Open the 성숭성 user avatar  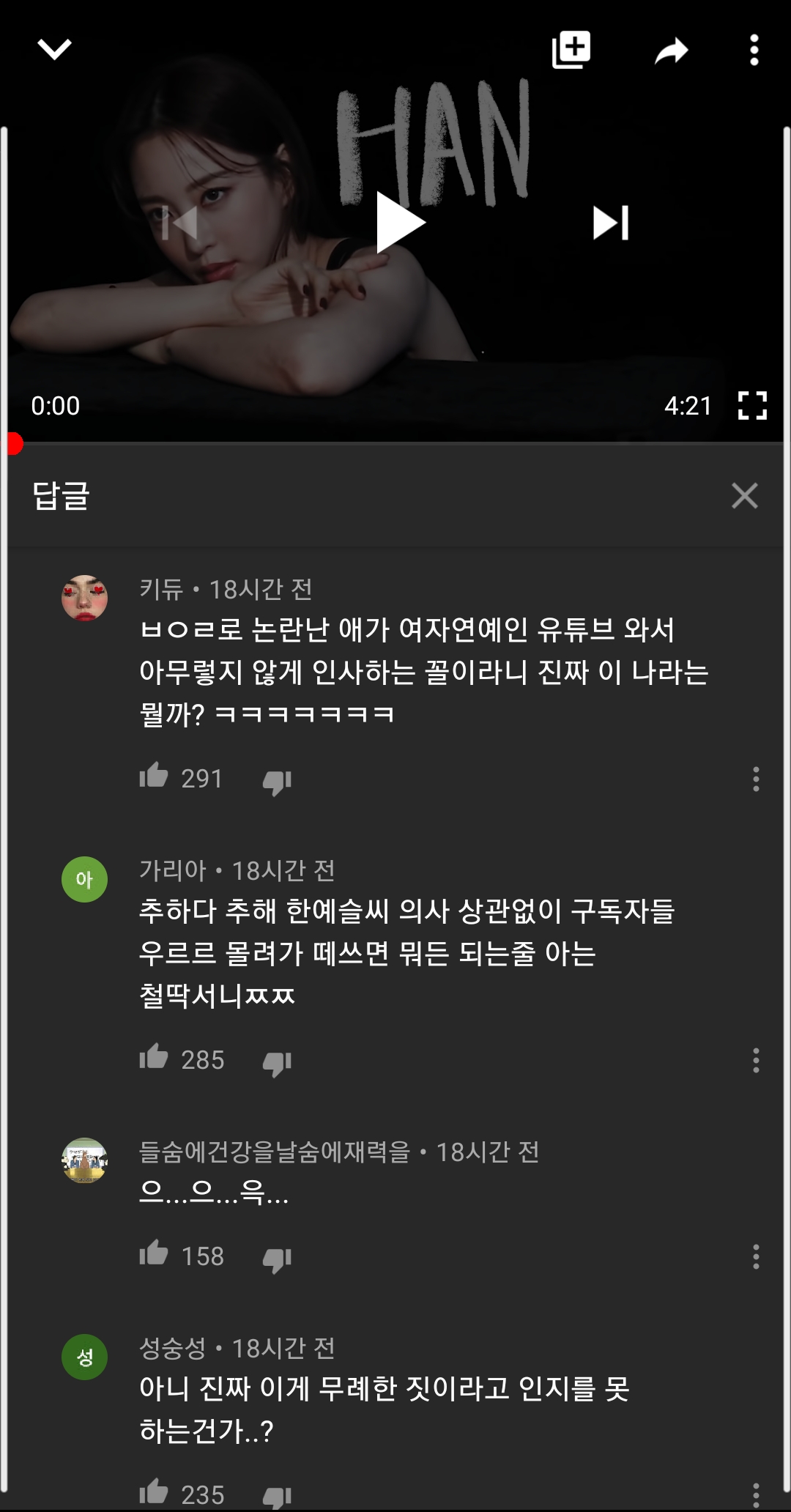[x=84, y=1357]
